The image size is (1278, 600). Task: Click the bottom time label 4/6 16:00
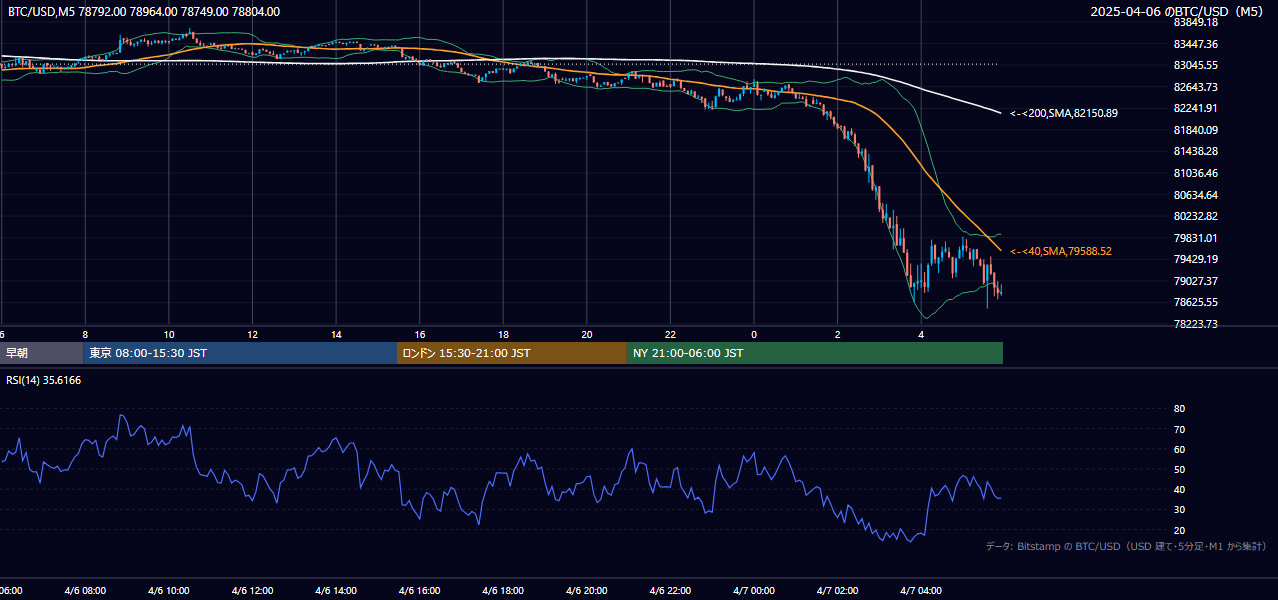(x=420, y=591)
